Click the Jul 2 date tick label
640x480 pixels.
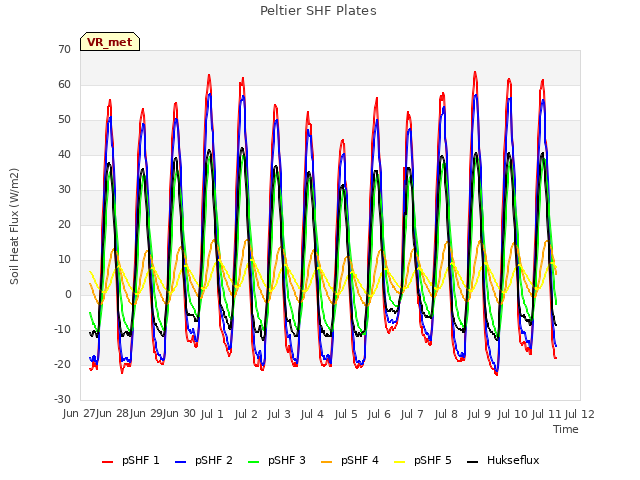click(x=246, y=414)
